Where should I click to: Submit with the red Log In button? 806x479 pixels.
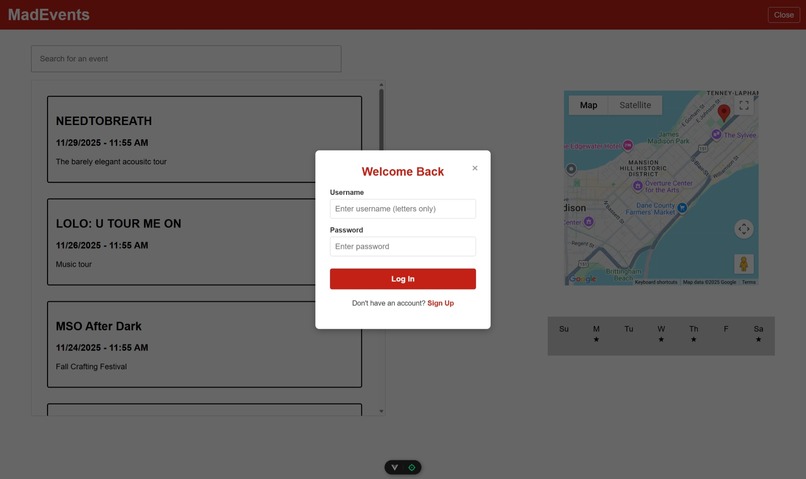402,279
